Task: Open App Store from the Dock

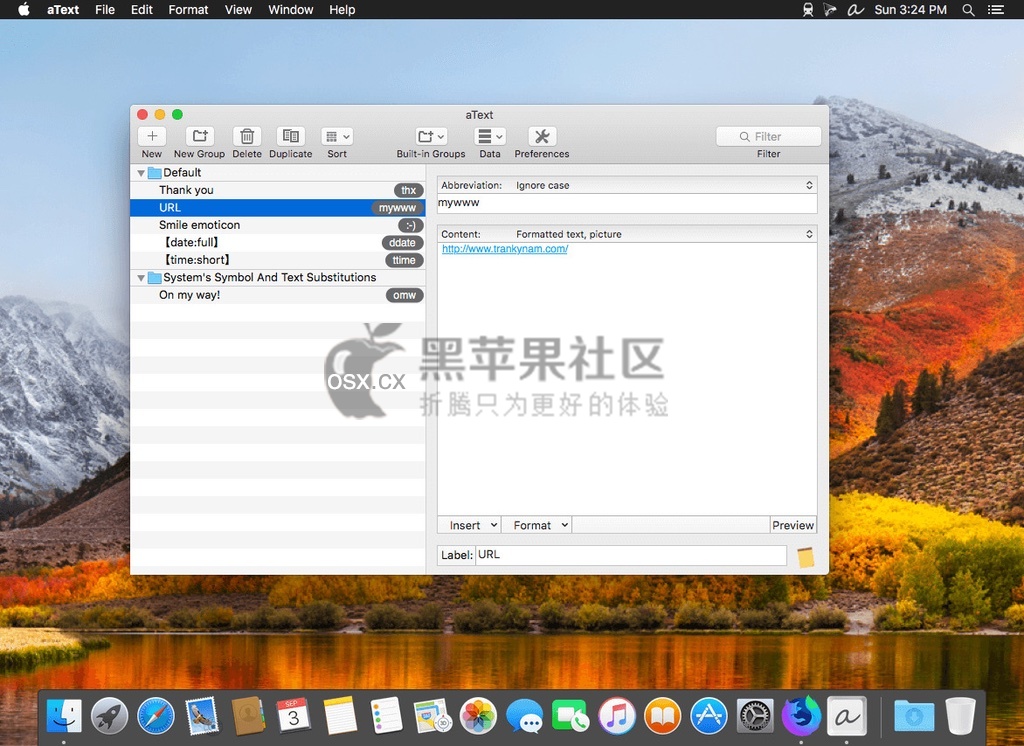Action: (709, 716)
